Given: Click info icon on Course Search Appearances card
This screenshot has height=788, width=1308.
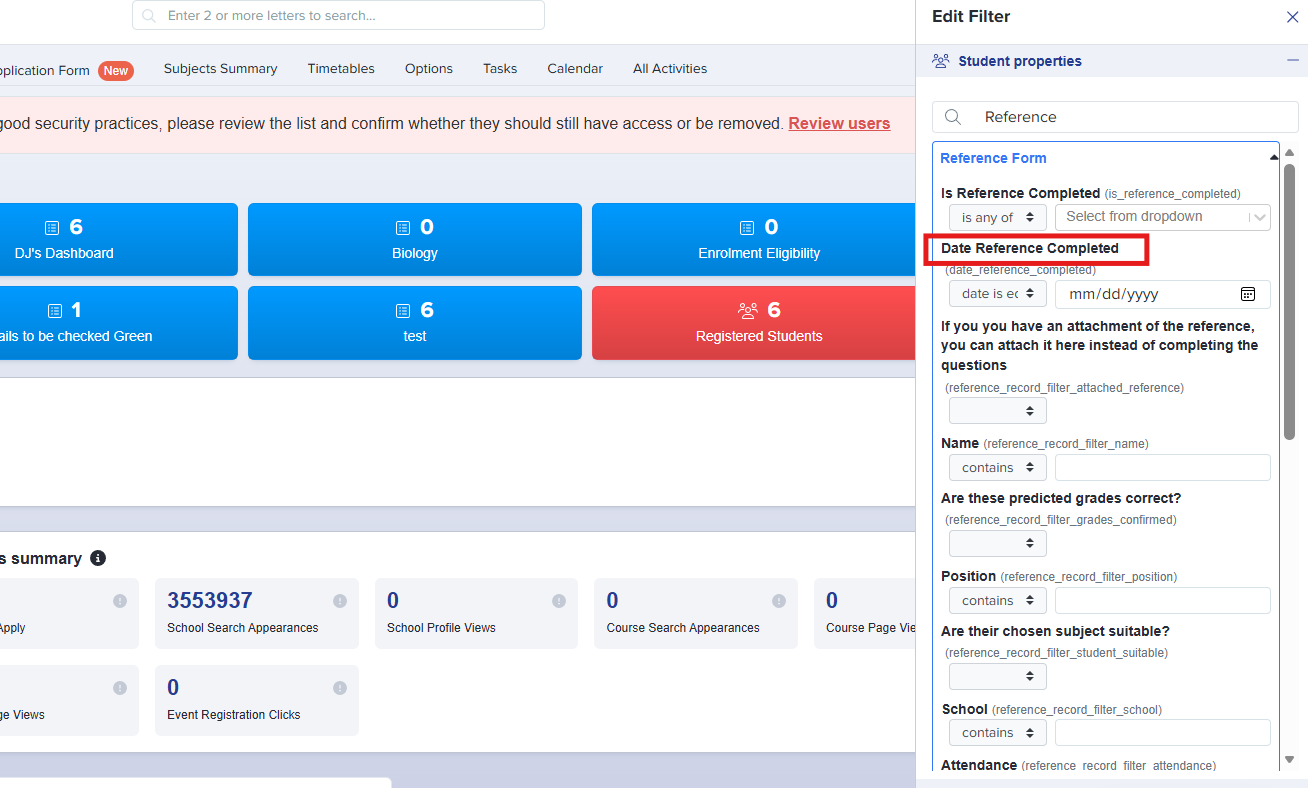Looking at the screenshot, I should (778, 601).
